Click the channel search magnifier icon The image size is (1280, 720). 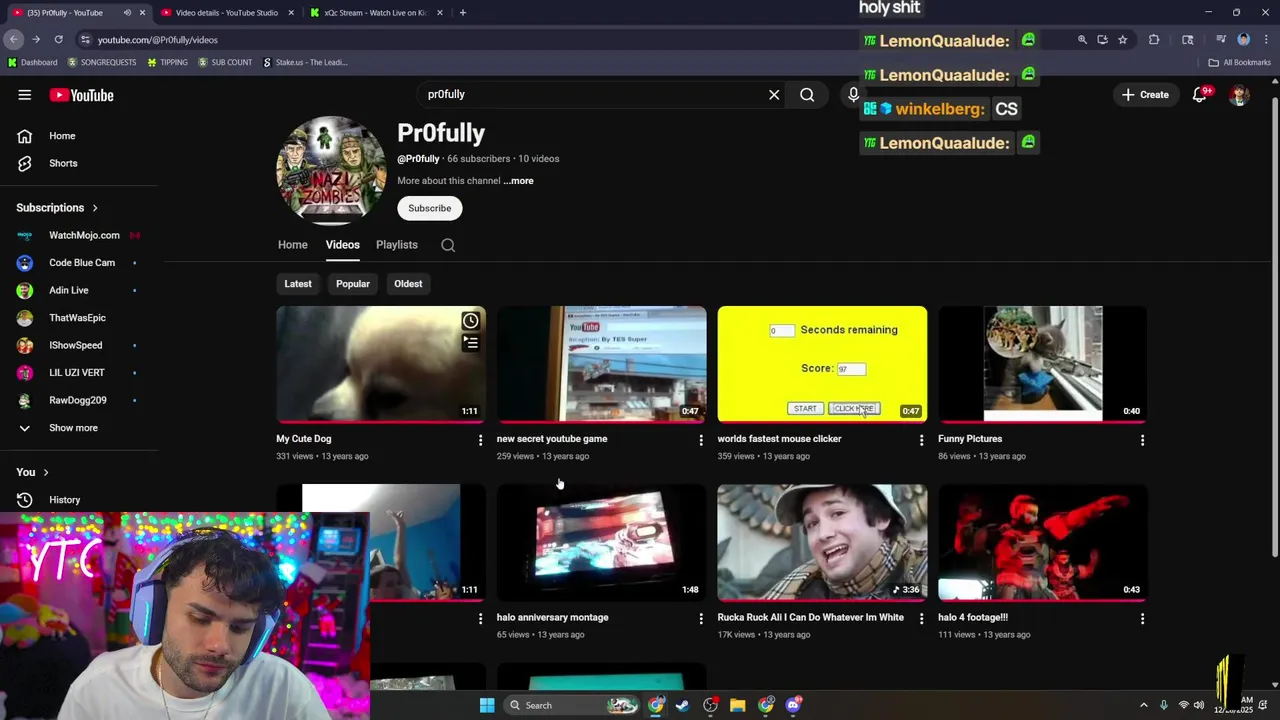(448, 245)
